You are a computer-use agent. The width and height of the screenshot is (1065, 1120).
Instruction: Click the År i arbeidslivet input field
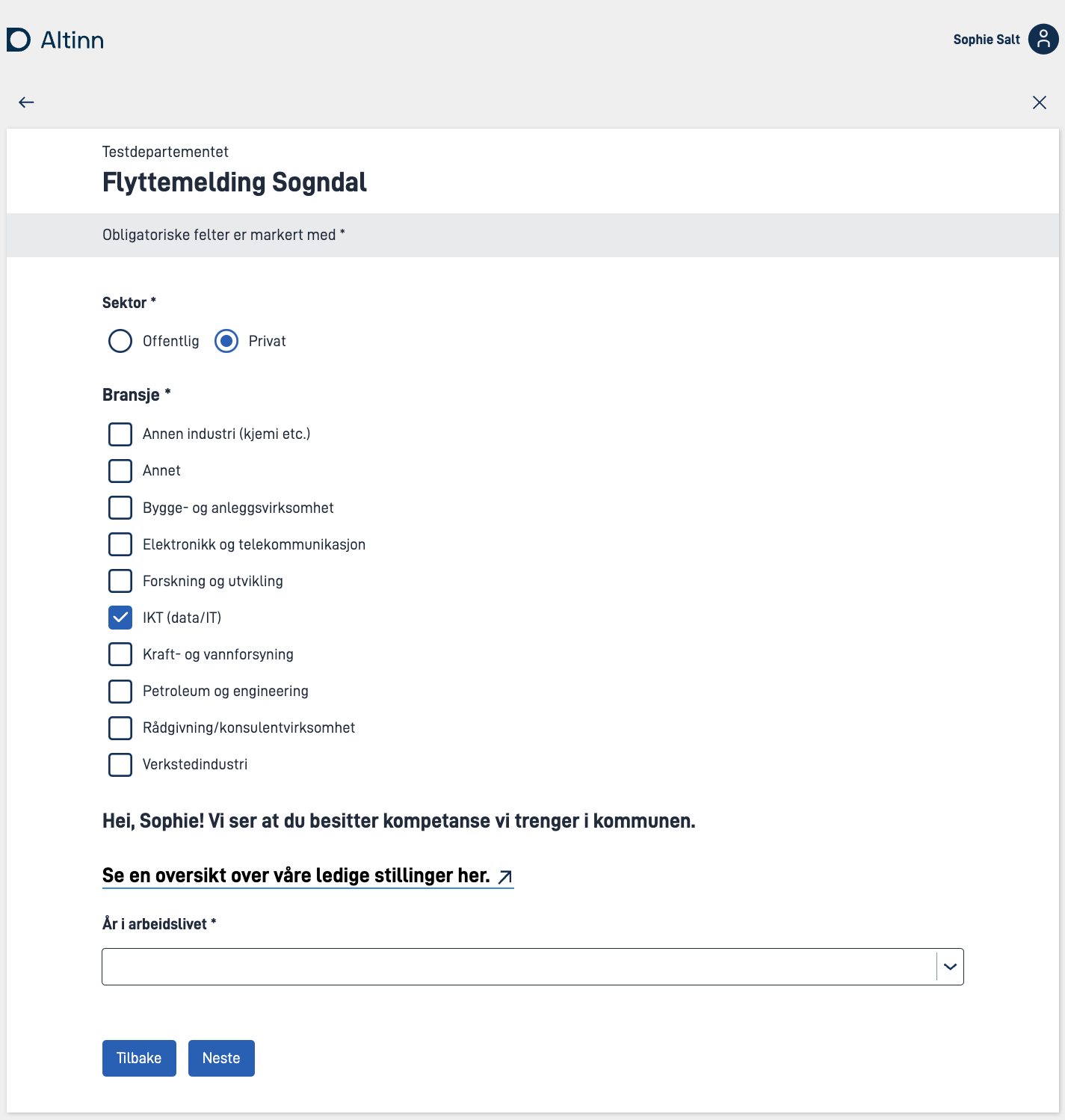(519, 967)
